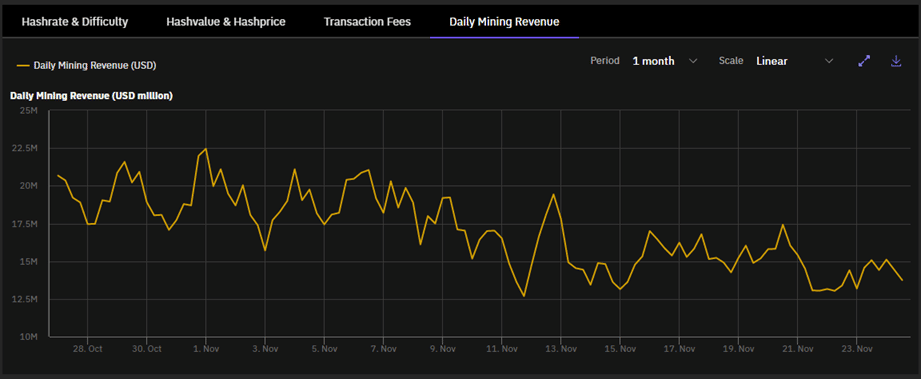The height and width of the screenshot is (379, 921).
Task: Click the 21. Nov date label
Action: tap(798, 349)
